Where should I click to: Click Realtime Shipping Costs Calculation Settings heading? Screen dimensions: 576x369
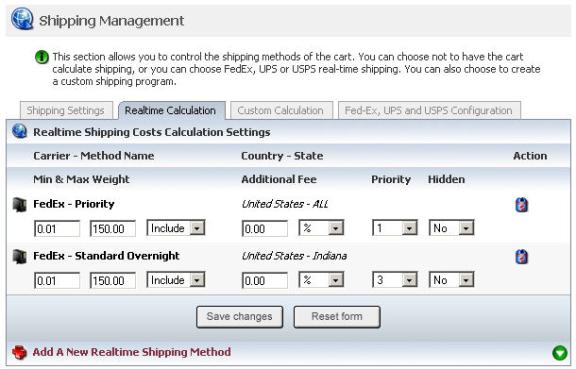152,132
